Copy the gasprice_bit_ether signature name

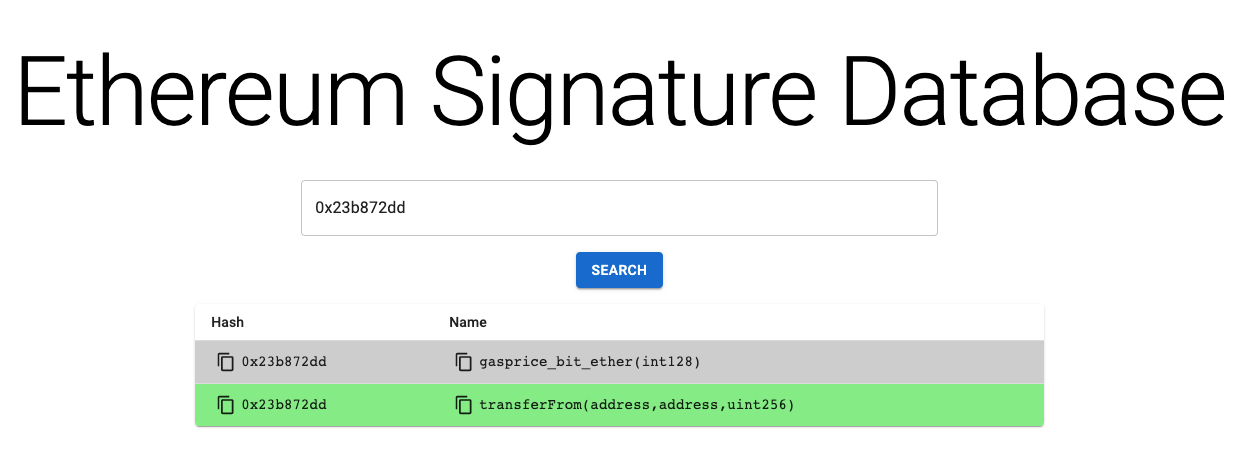pyautogui.click(x=463, y=361)
